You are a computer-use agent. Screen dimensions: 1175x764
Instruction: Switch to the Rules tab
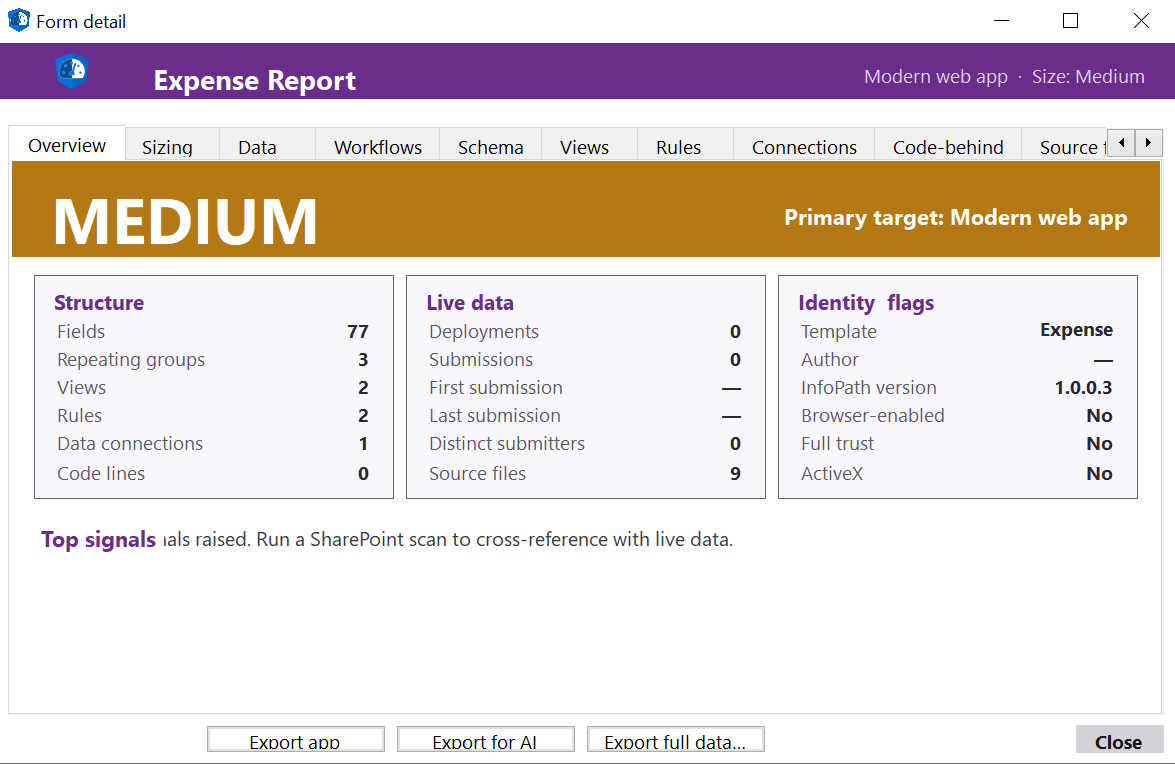(678, 146)
